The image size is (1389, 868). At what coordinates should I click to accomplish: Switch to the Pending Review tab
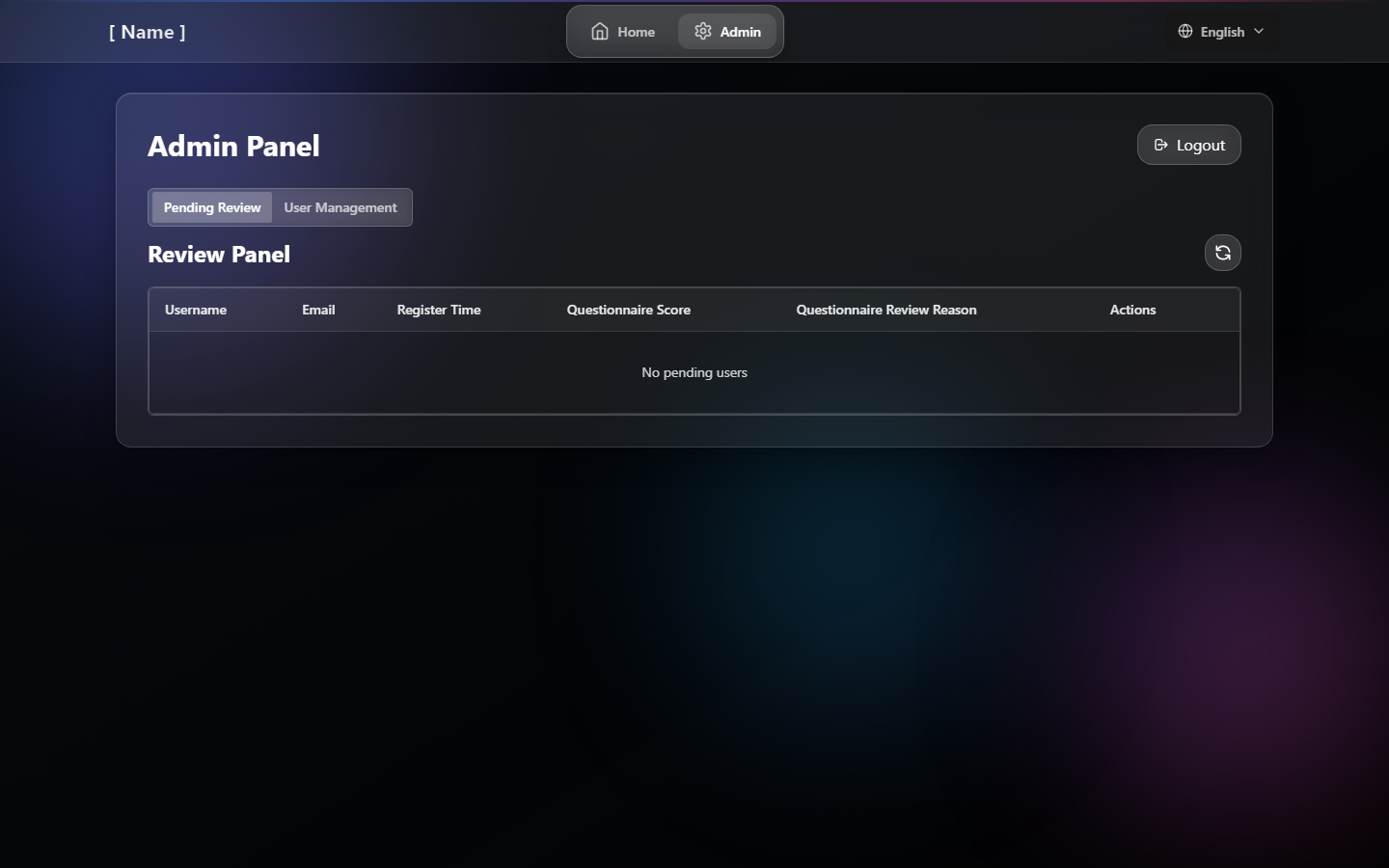(212, 207)
